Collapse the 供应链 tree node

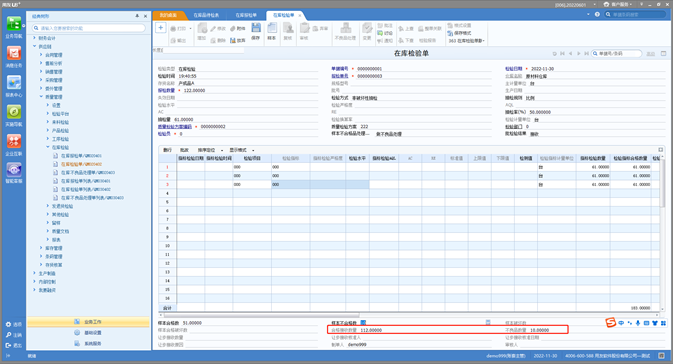tap(35, 46)
